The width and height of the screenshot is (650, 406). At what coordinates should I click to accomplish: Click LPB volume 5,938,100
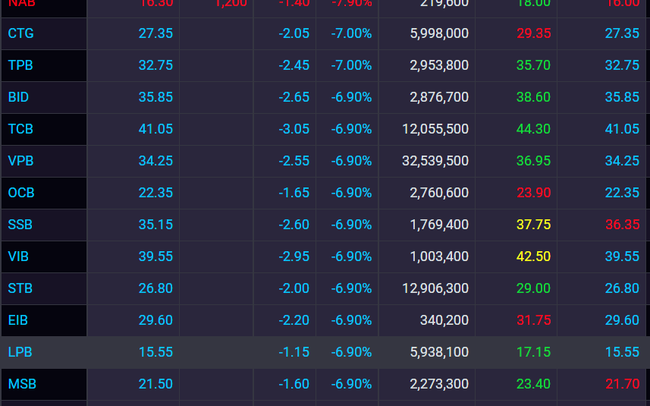click(x=439, y=352)
